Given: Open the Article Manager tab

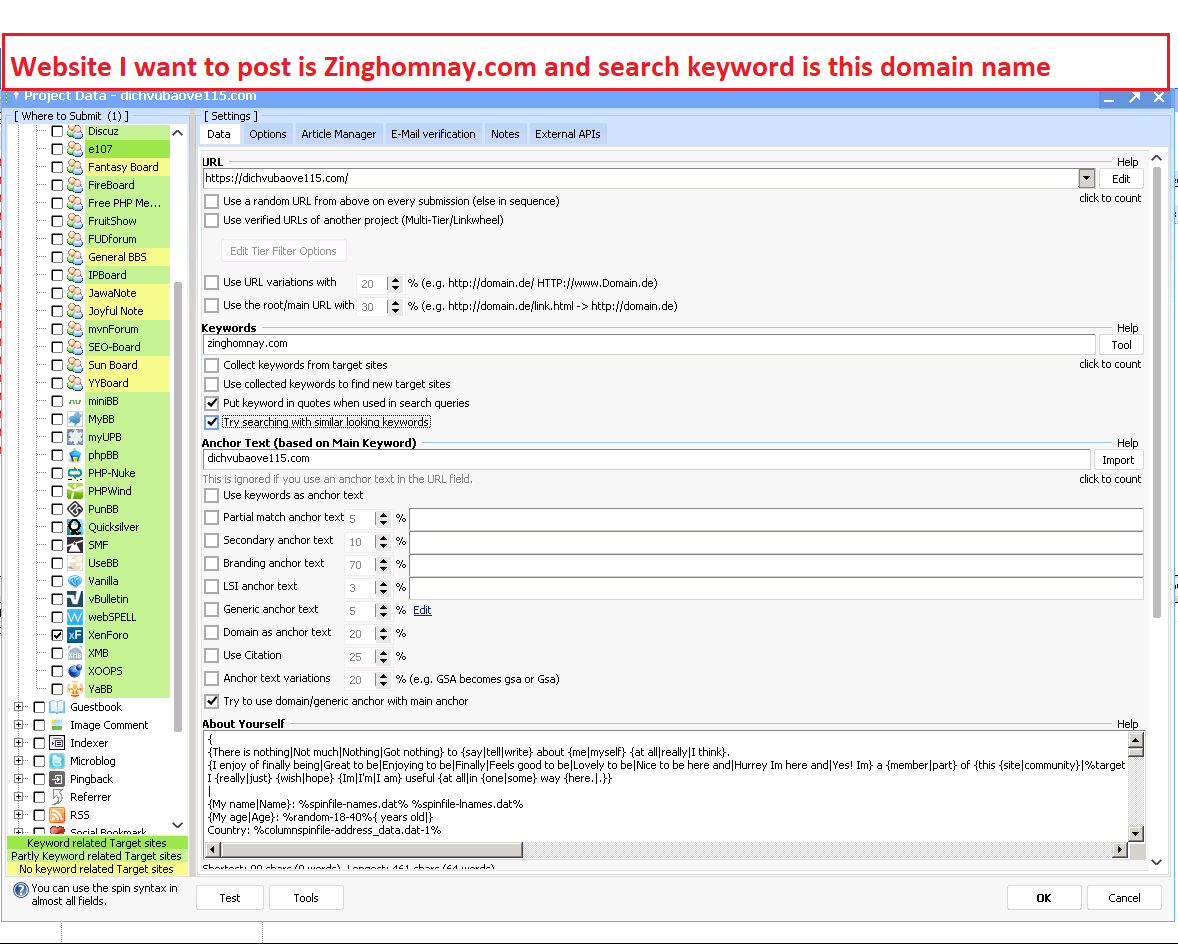Looking at the screenshot, I should tap(338, 134).
